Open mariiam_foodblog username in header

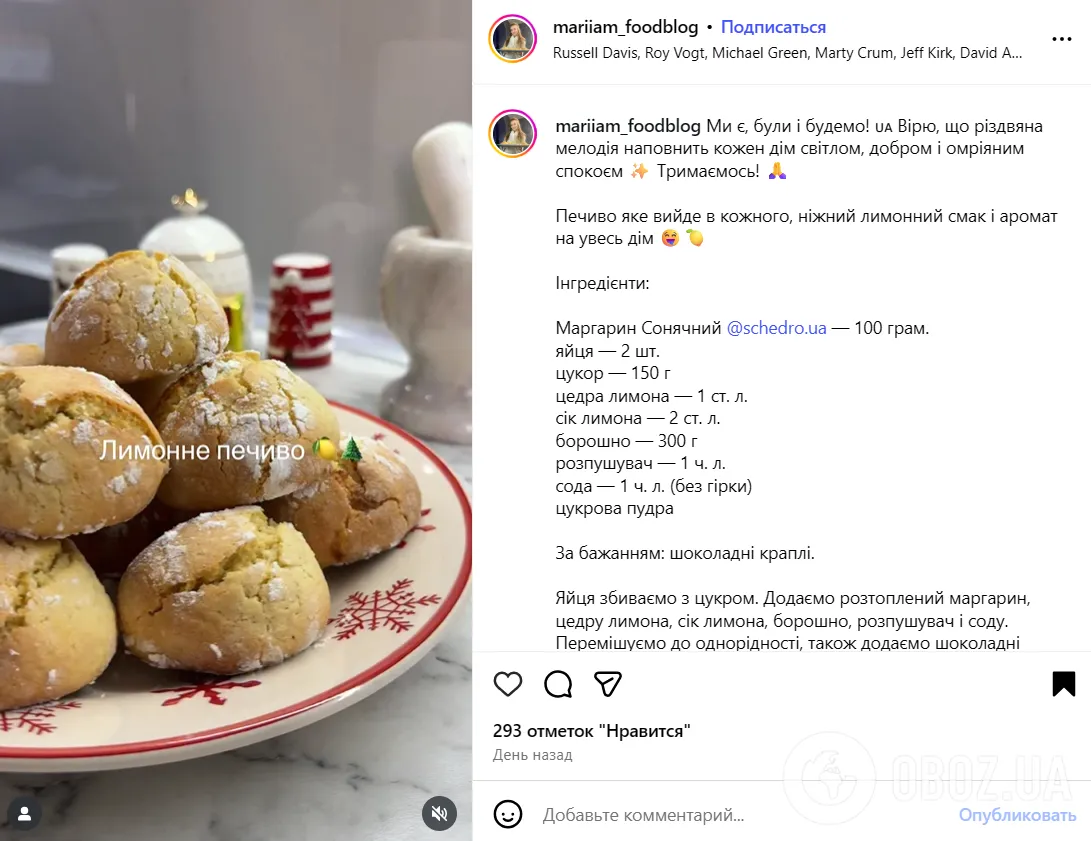click(625, 27)
